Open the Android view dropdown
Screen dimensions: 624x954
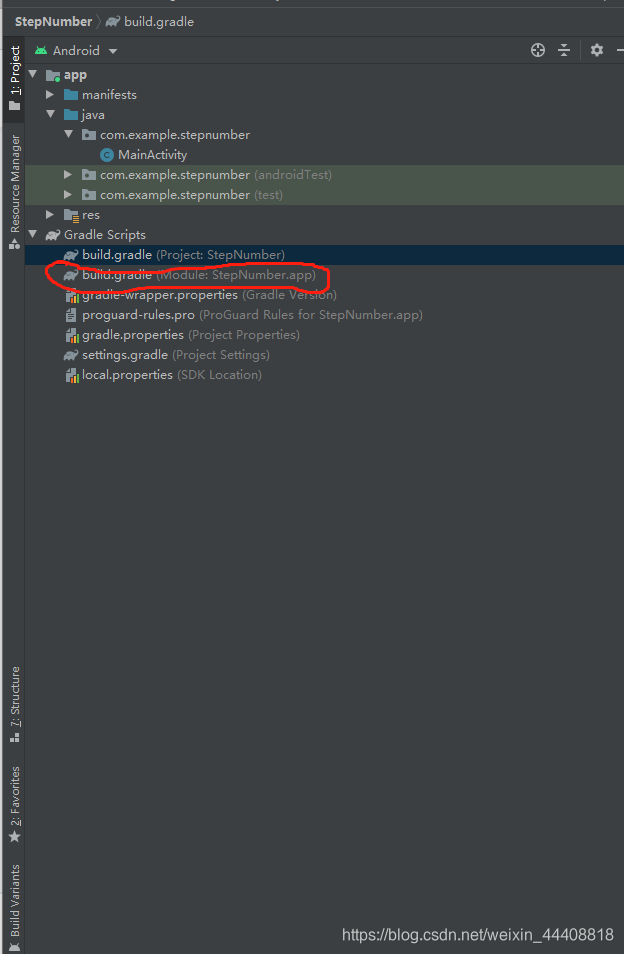(x=76, y=50)
